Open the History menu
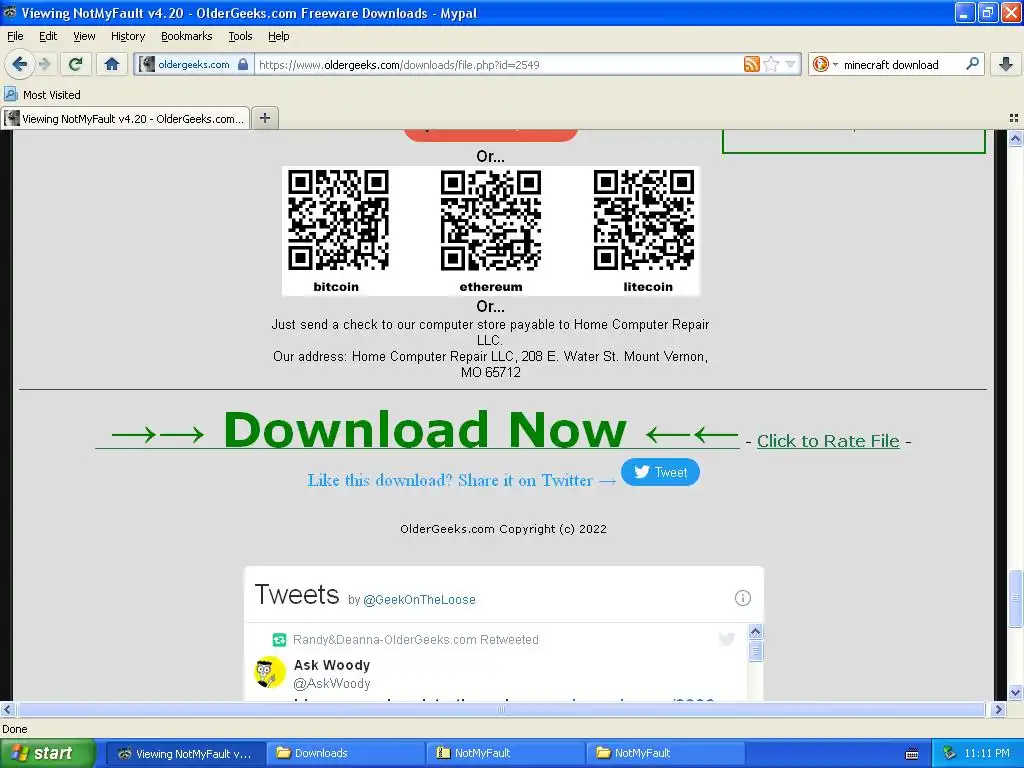Image resolution: width=1024 pixels, height=768 pixels. pyautogui.click(x=128, y=36)
